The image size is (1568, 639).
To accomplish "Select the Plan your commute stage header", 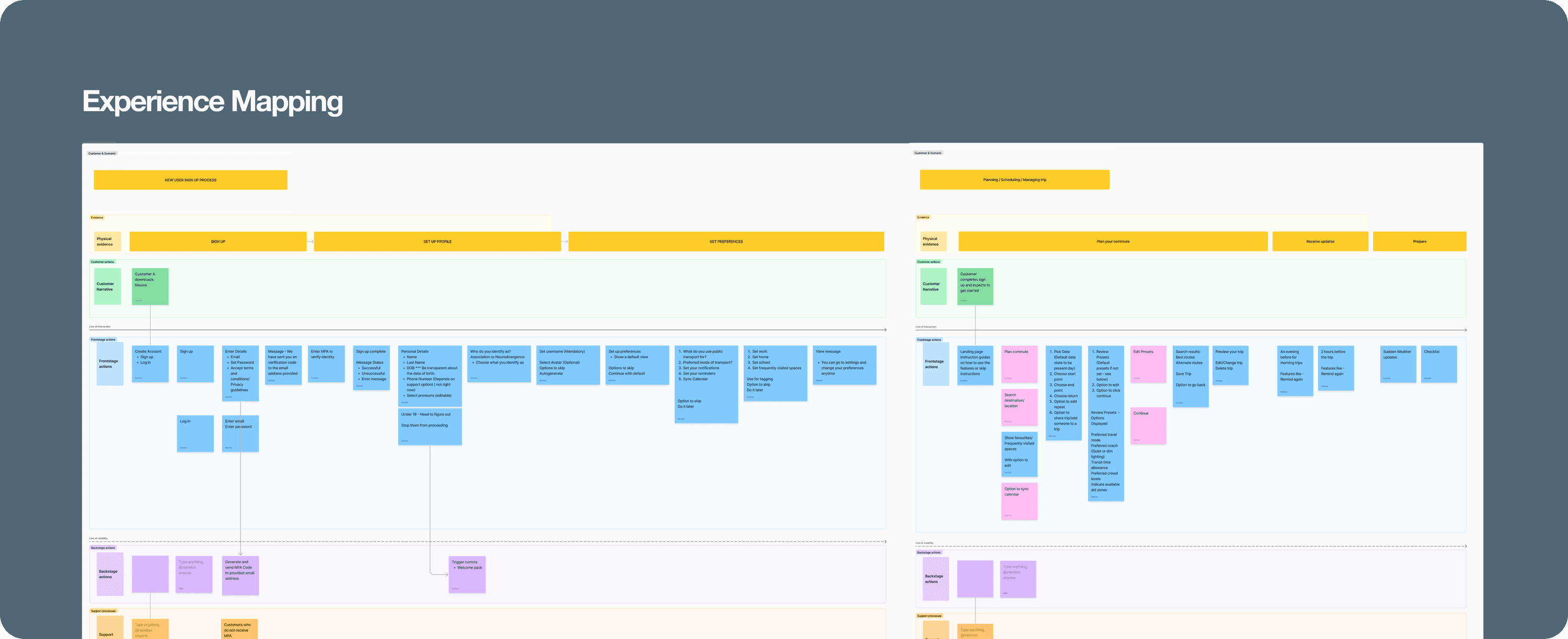I will pyautogui.click(x=1112, y=241).
